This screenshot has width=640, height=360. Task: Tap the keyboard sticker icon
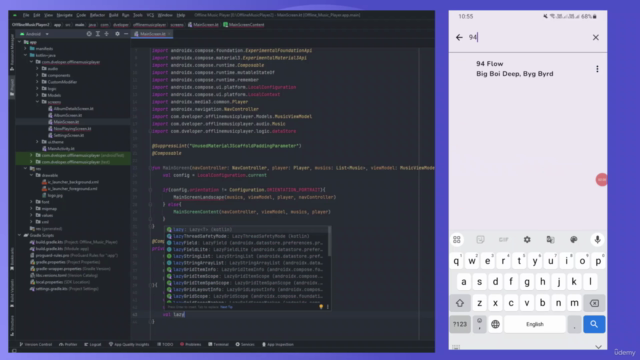(x=480, y=240)
